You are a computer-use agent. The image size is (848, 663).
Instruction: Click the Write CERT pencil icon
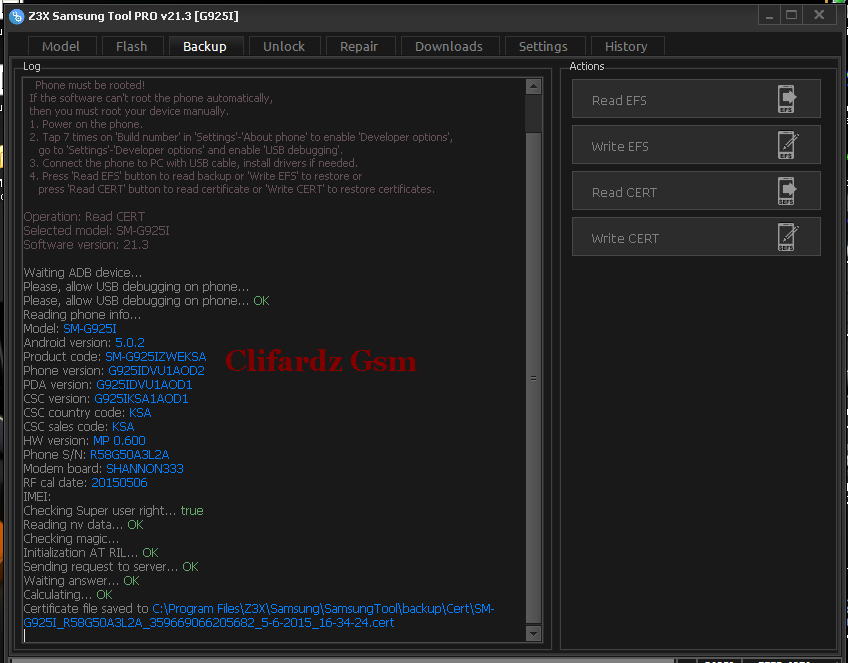787,238
